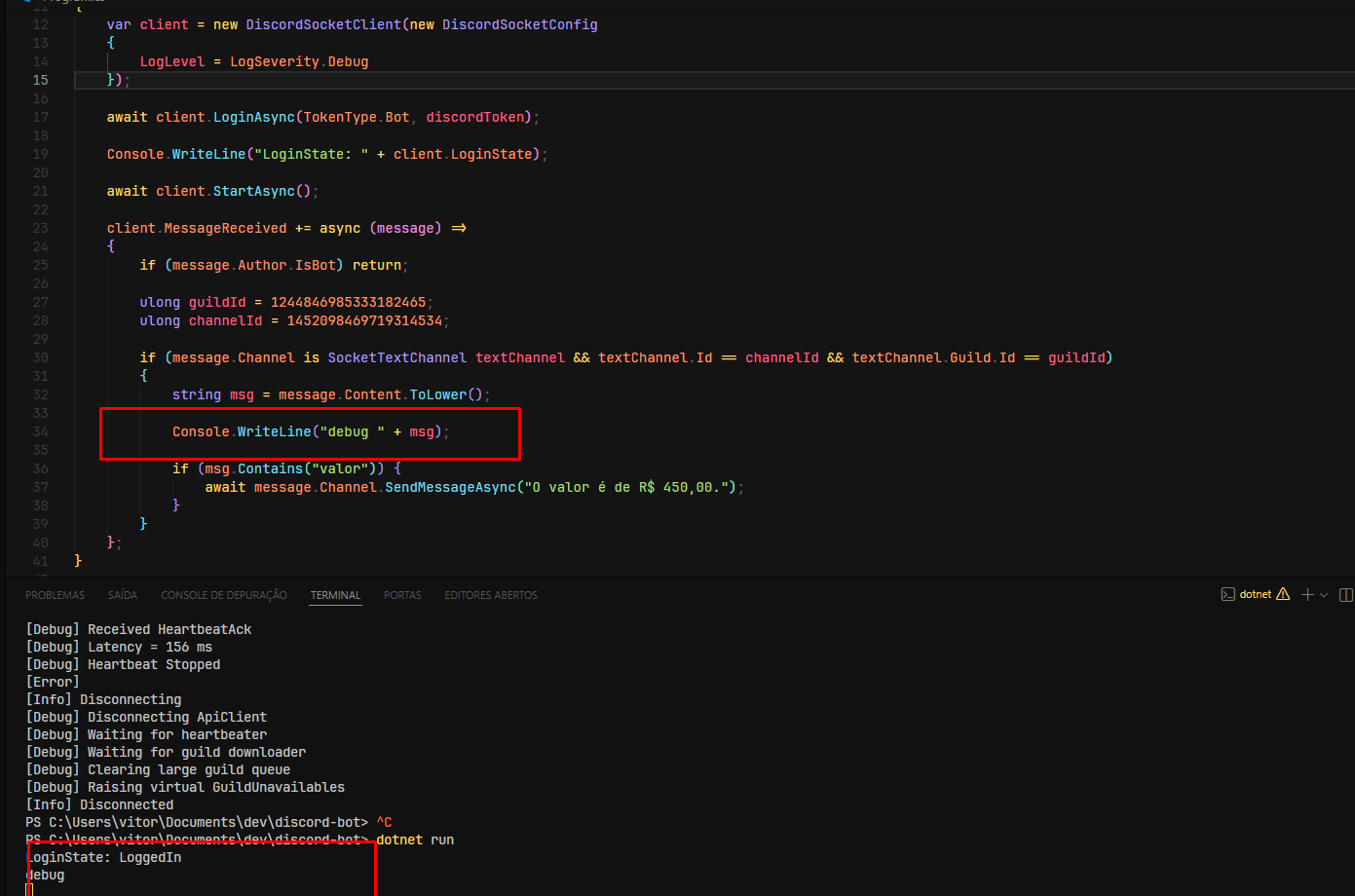Viewport: 1355px width, 896px height.
Task: Click line number 15 in the gutter
Action: (x=40, y=80)
